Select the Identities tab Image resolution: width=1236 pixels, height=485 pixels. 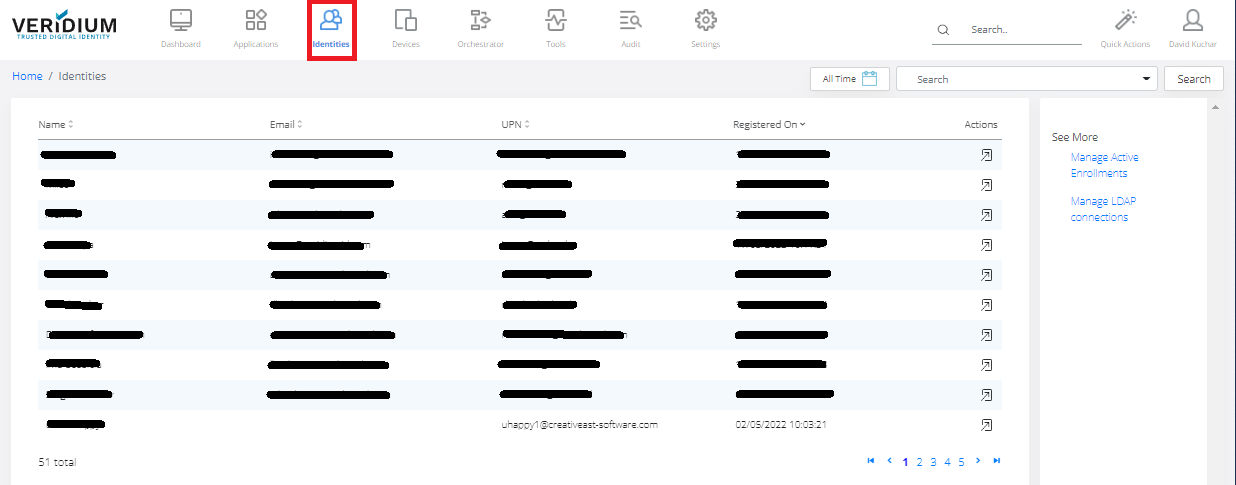coord(331,28)
